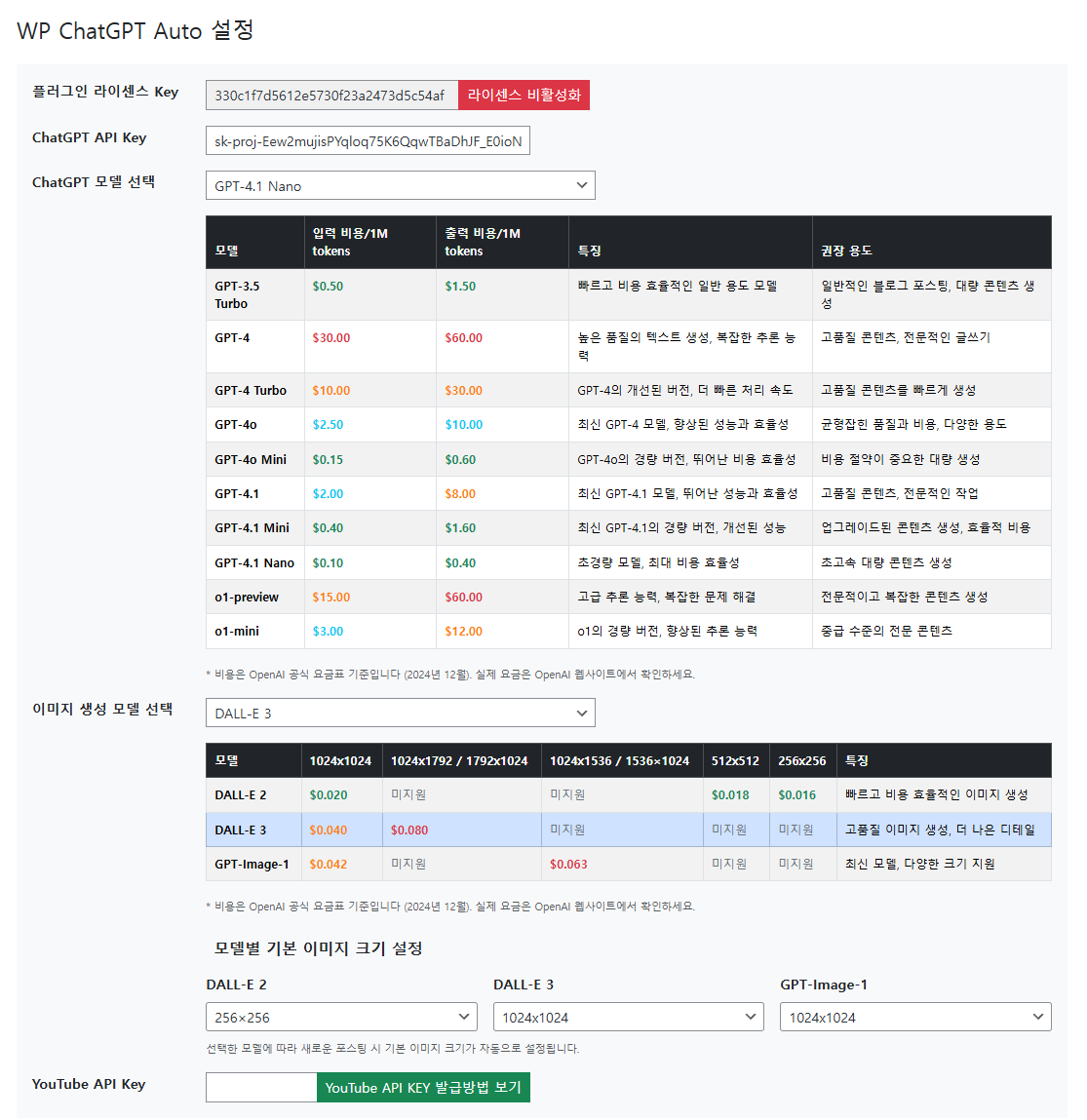This screenshot has width=1087, height=1120.
Task: Focus the ChatGPT API Key field
Action: (x=368, y=140)
